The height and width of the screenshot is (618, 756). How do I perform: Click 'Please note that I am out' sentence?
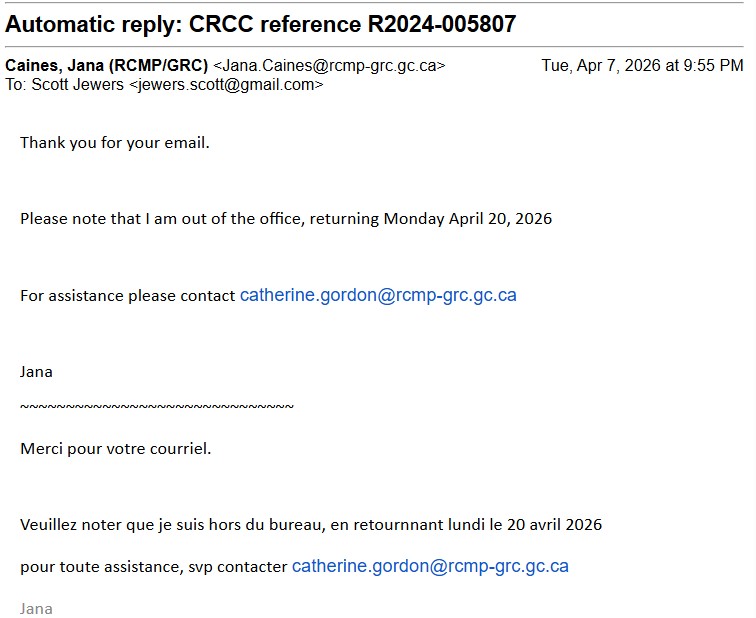pos(286,219)
